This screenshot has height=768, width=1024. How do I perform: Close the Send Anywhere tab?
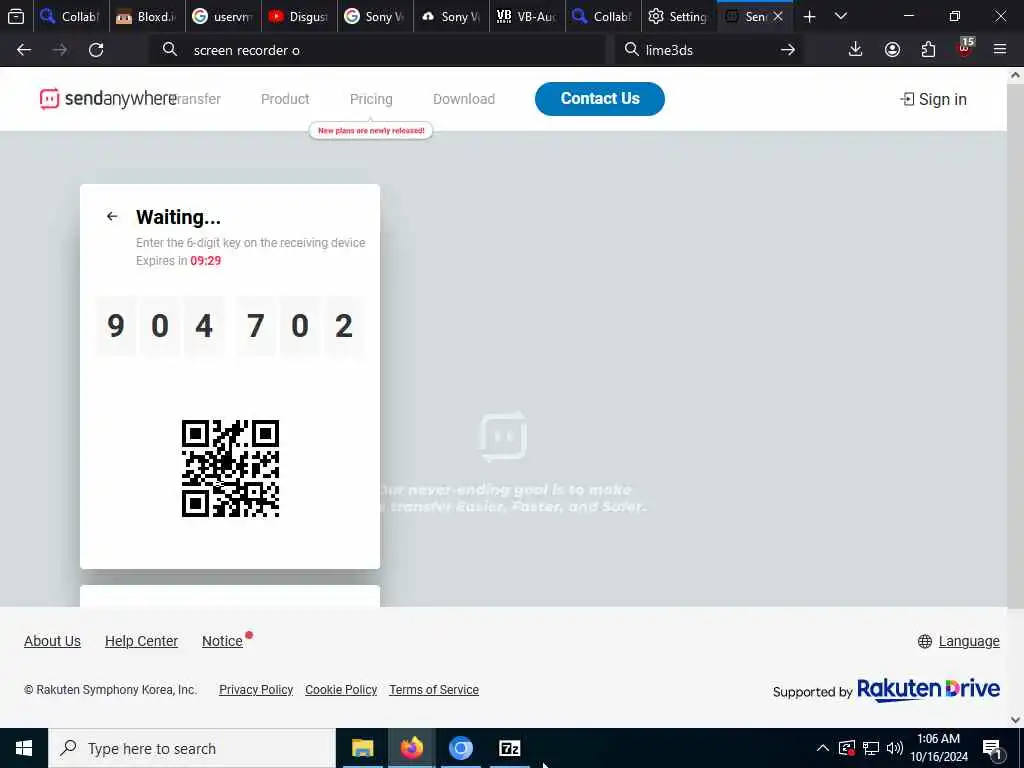[778, 17]
